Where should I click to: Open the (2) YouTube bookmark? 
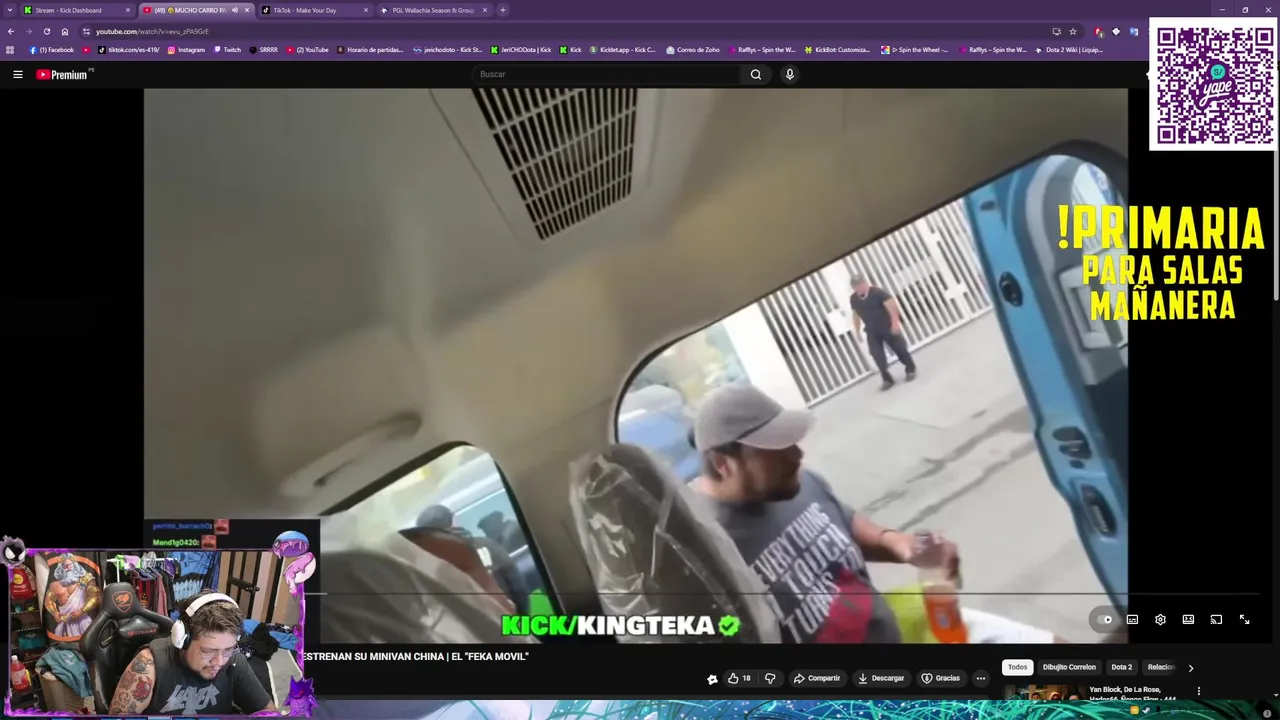click(x=308, y=49)
